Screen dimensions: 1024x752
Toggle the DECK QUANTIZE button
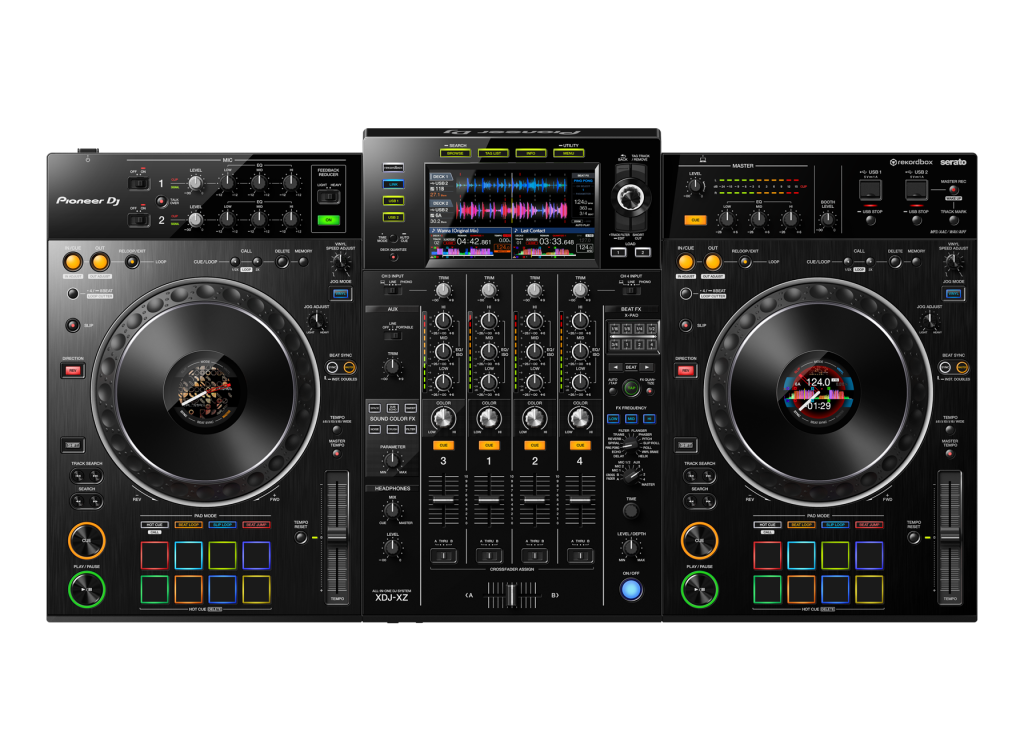(x=393, y=257)
